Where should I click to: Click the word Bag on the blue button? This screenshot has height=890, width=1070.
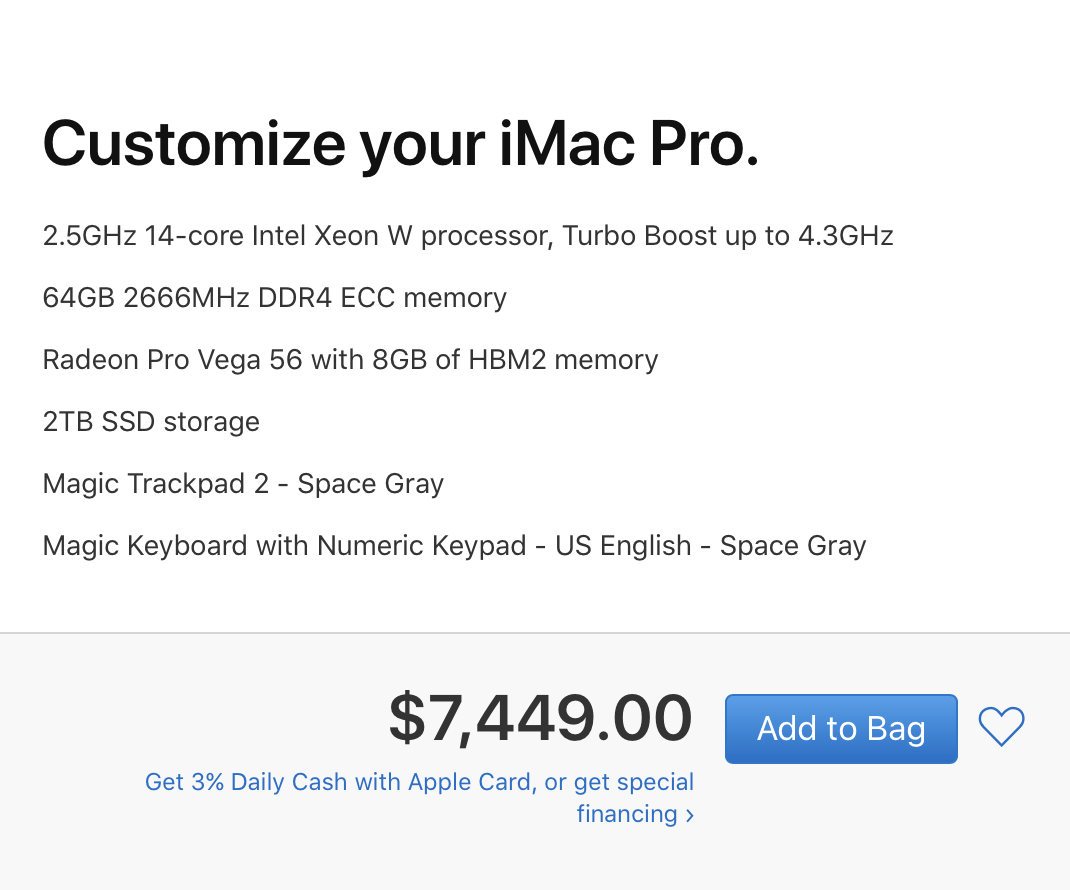[x=896, y=730]
